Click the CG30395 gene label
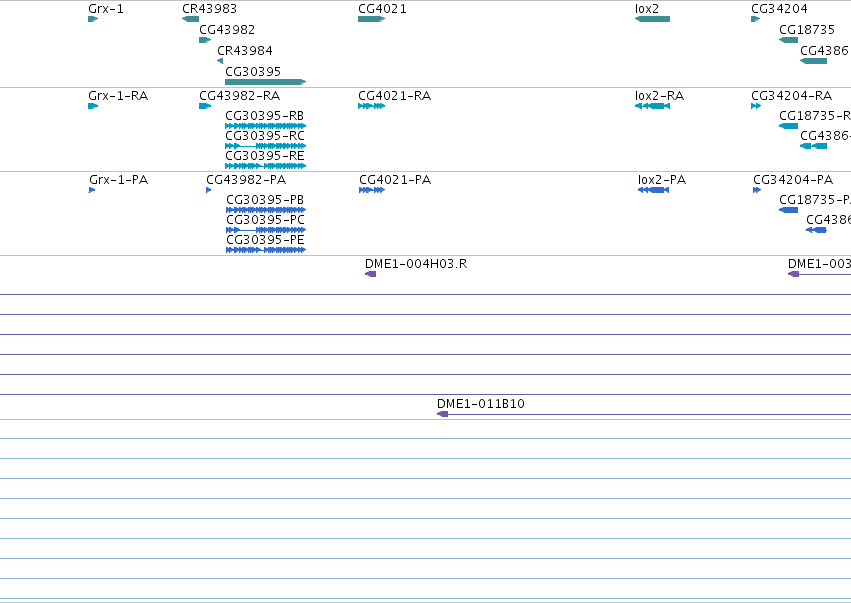This screenshot has width=851, height=603. pos(253,72)
